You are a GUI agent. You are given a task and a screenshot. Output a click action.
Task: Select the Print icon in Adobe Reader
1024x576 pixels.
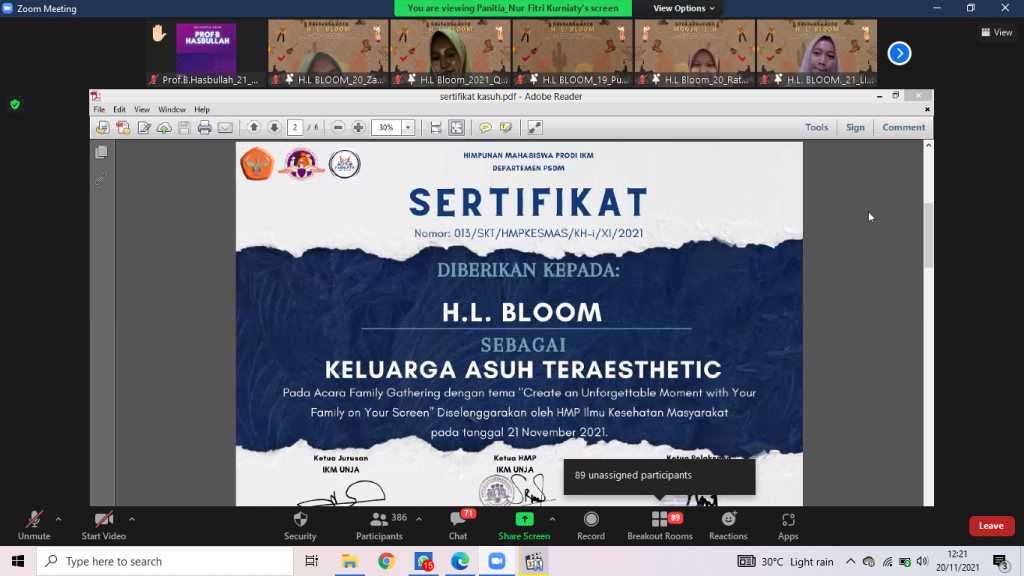click(204, 127)
